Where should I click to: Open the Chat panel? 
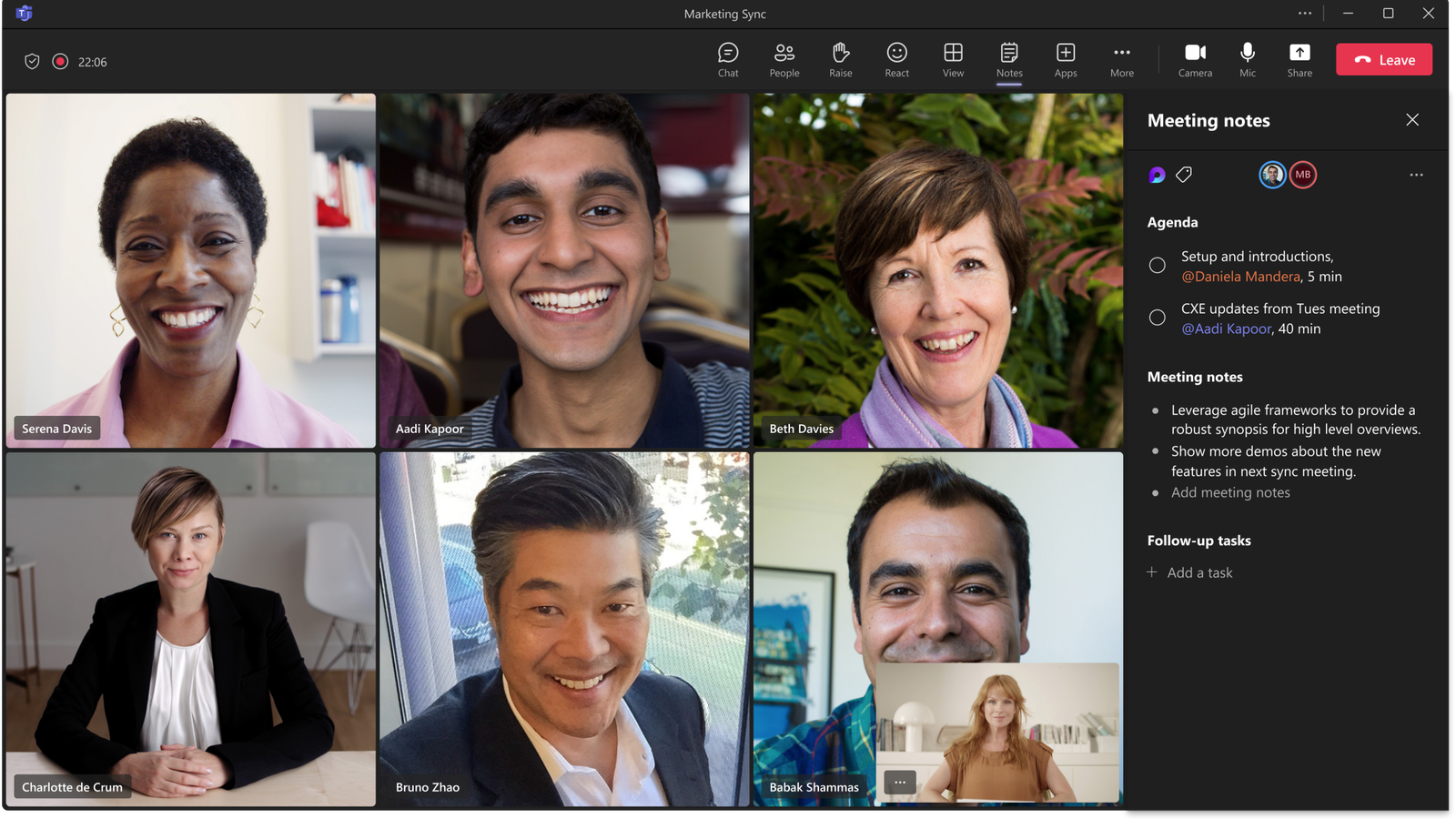click(727, 59)
